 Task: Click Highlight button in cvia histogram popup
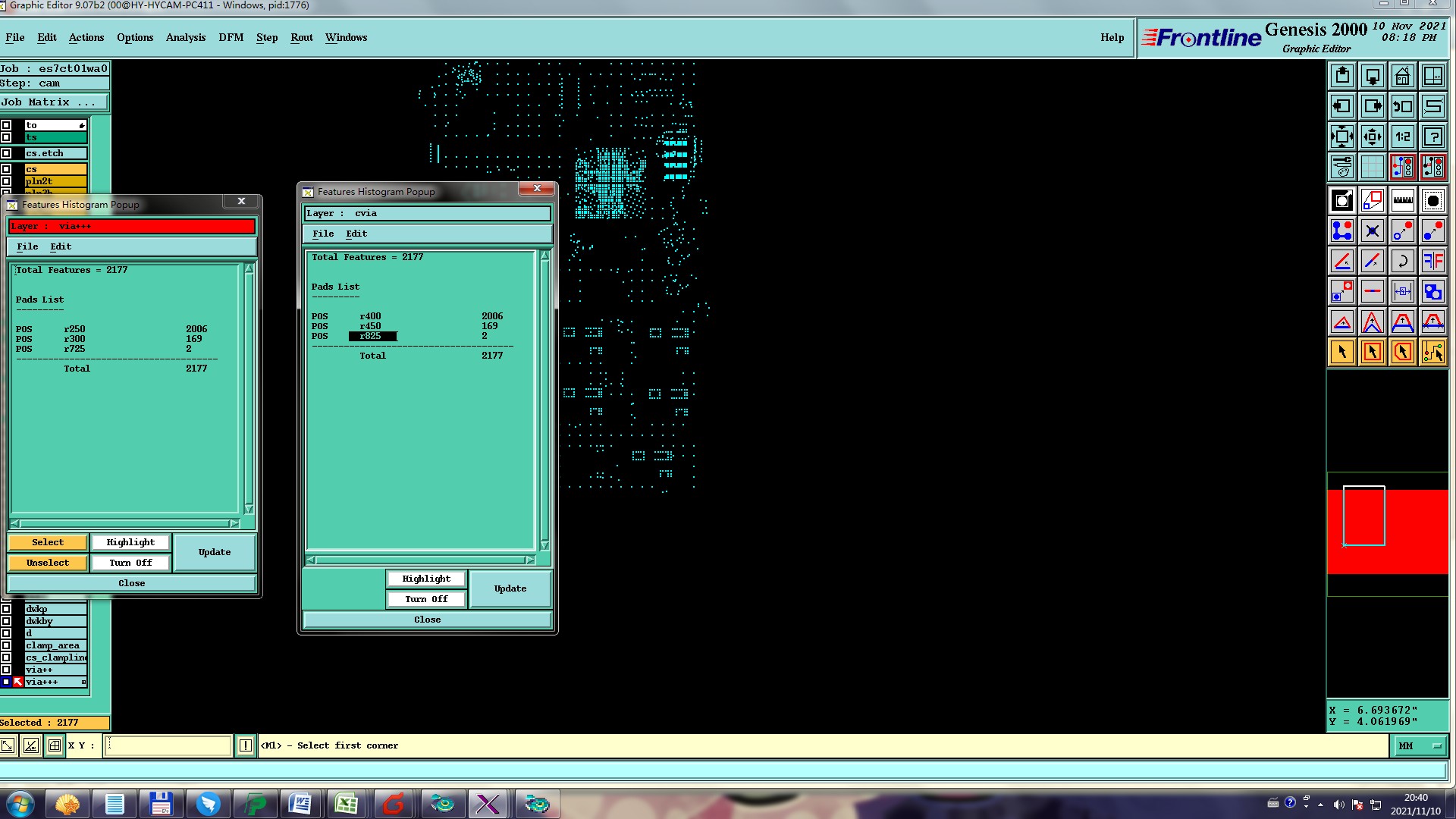pos(426,579)
